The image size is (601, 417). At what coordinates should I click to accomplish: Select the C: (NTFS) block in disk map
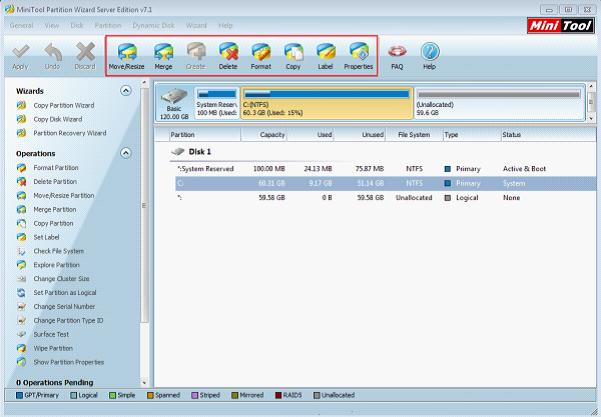tap(327, 103)
